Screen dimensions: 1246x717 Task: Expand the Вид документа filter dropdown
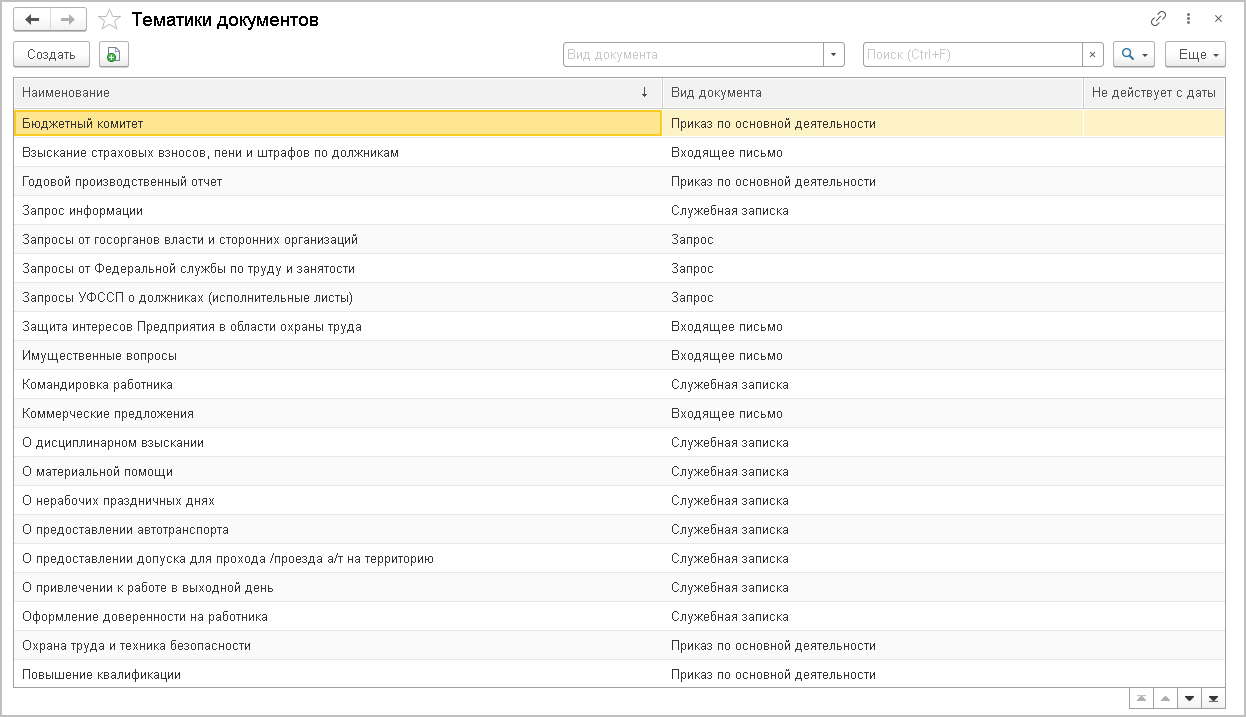pyautogui.click(x=834, y=55)
